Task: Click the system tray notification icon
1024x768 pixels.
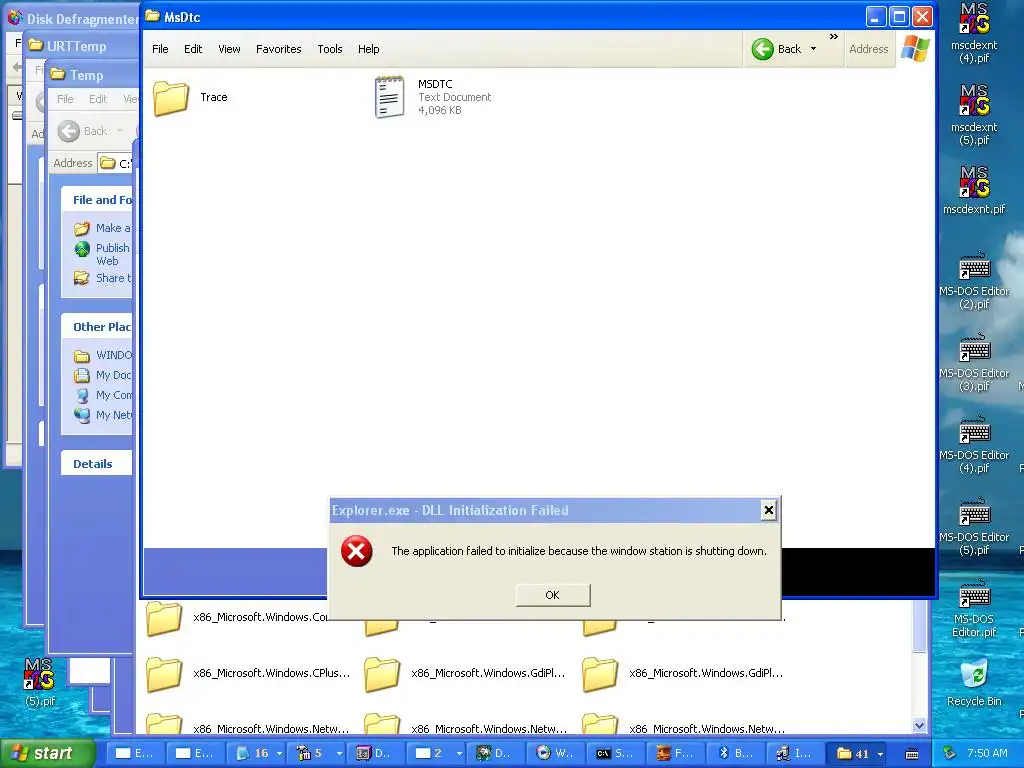Action: pos(950,754)
